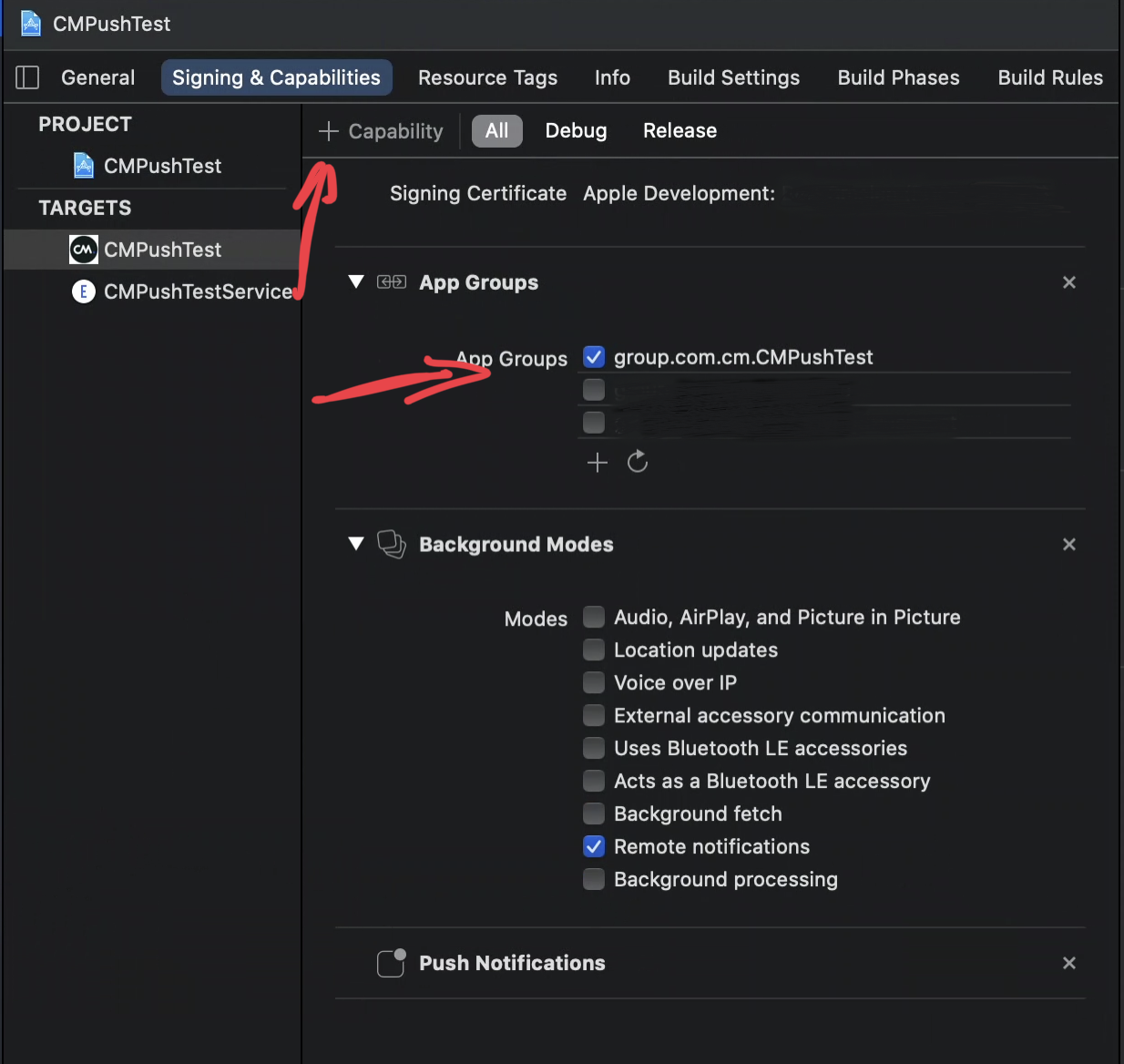Collapse the Background Modes section

pos(356,544)
